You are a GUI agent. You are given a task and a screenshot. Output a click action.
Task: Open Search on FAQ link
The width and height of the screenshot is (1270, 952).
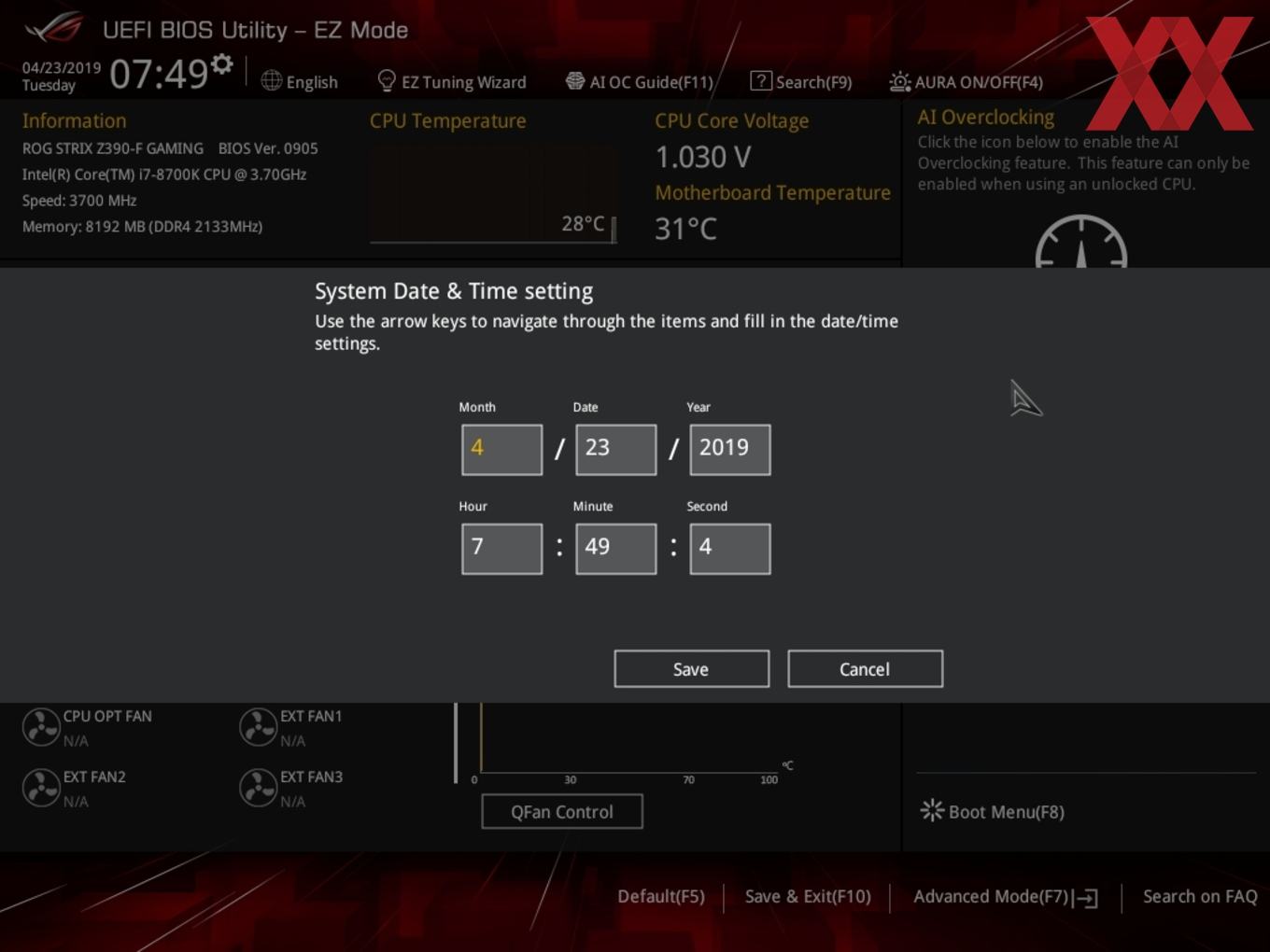click(1200, 896)
